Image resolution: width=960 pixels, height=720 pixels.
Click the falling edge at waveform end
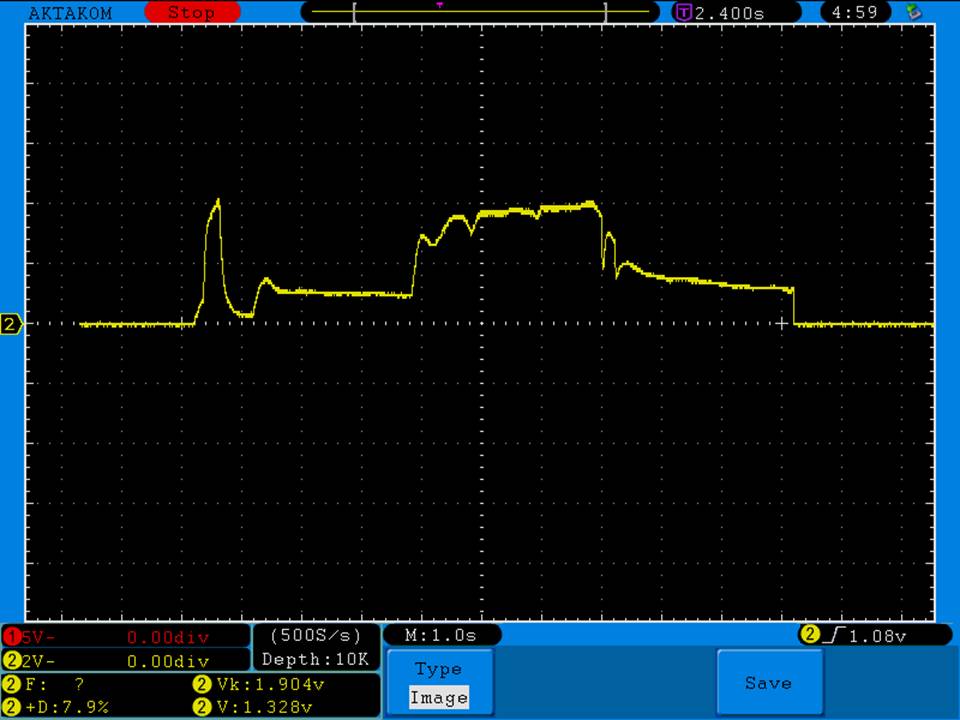793,306
